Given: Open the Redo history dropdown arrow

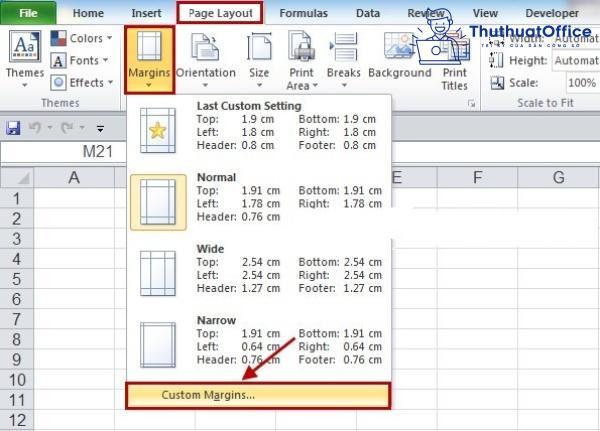Looking at the screenshot, I should pos(82,127).
